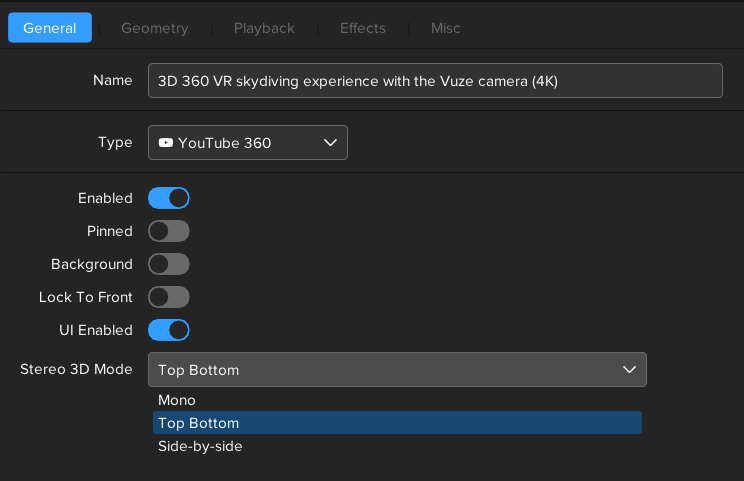
Task: Click the chevron arrow on the Type dropdown
Action: (330, 143)
